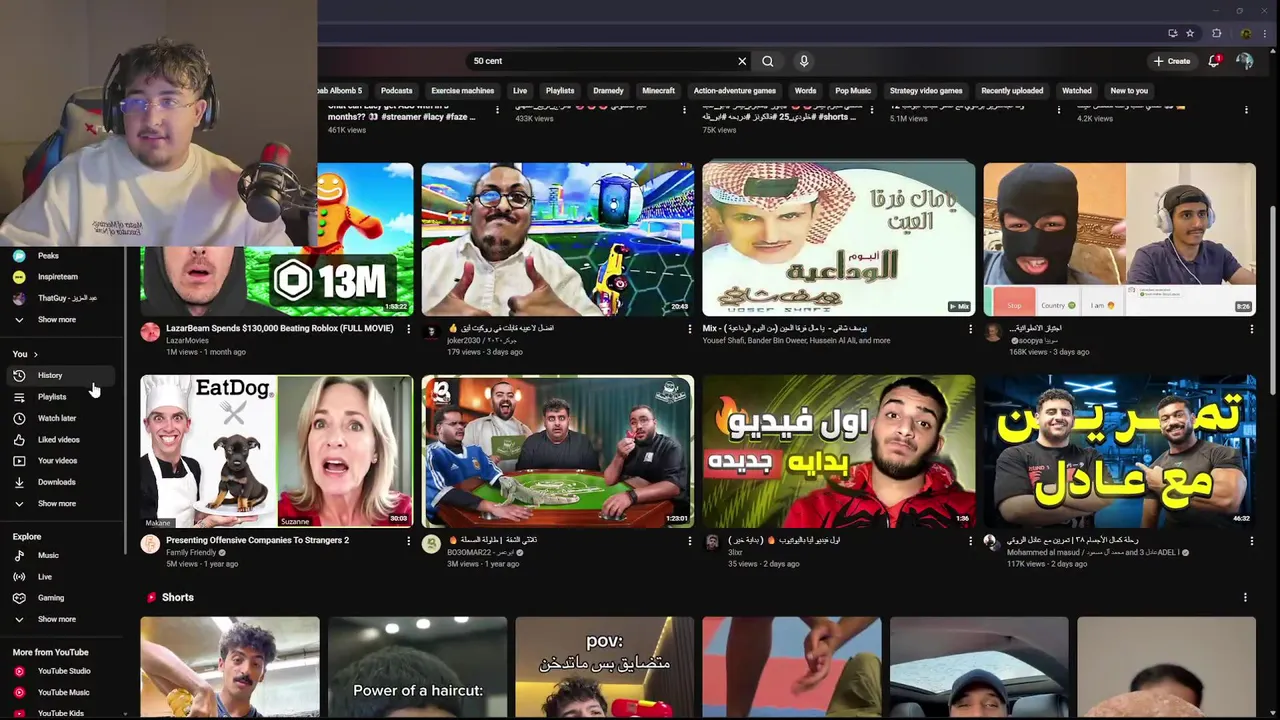Screen dimensions: 1280x720
Task: Open the pov Short thumbnail
Action: (605, 668)
